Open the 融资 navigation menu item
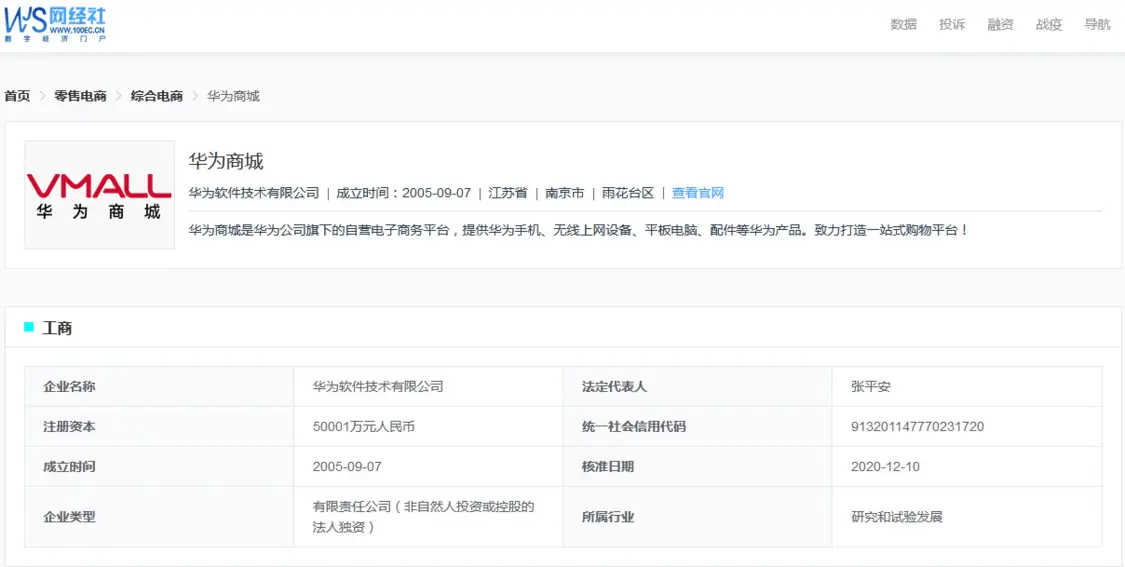This screenshot has width=1125, height=567. [1000, 24]
